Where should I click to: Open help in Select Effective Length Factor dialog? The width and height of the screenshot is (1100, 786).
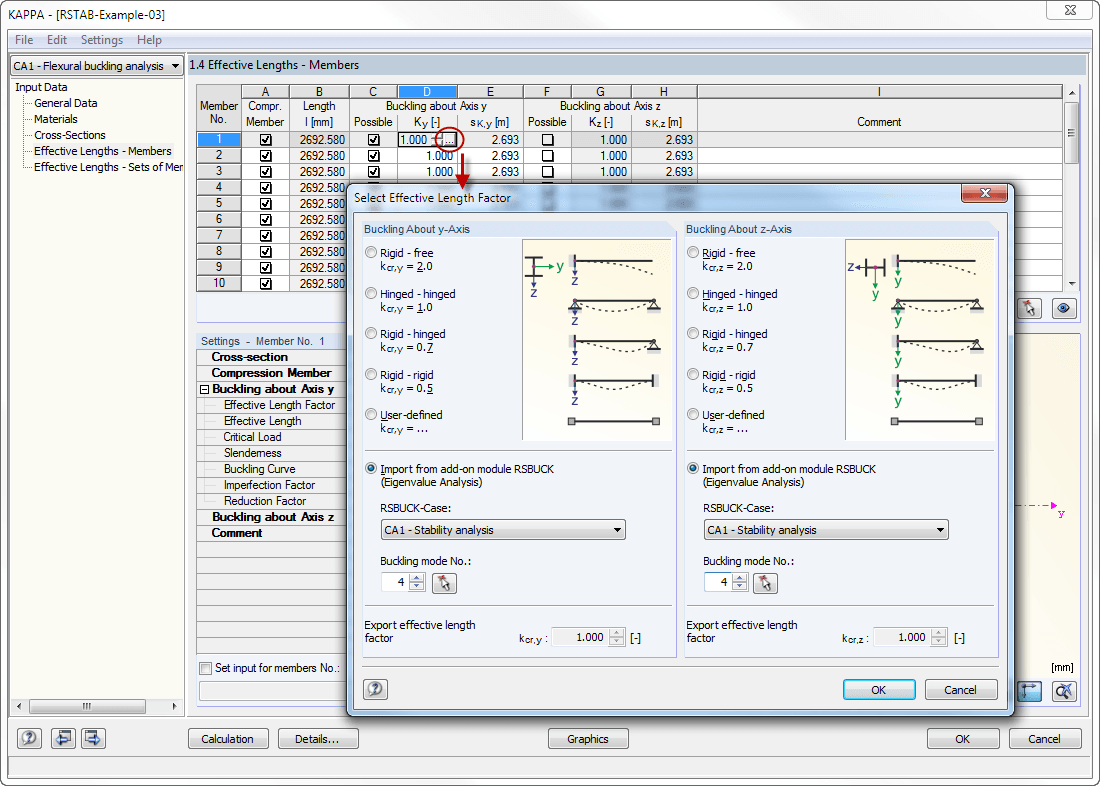375,689
